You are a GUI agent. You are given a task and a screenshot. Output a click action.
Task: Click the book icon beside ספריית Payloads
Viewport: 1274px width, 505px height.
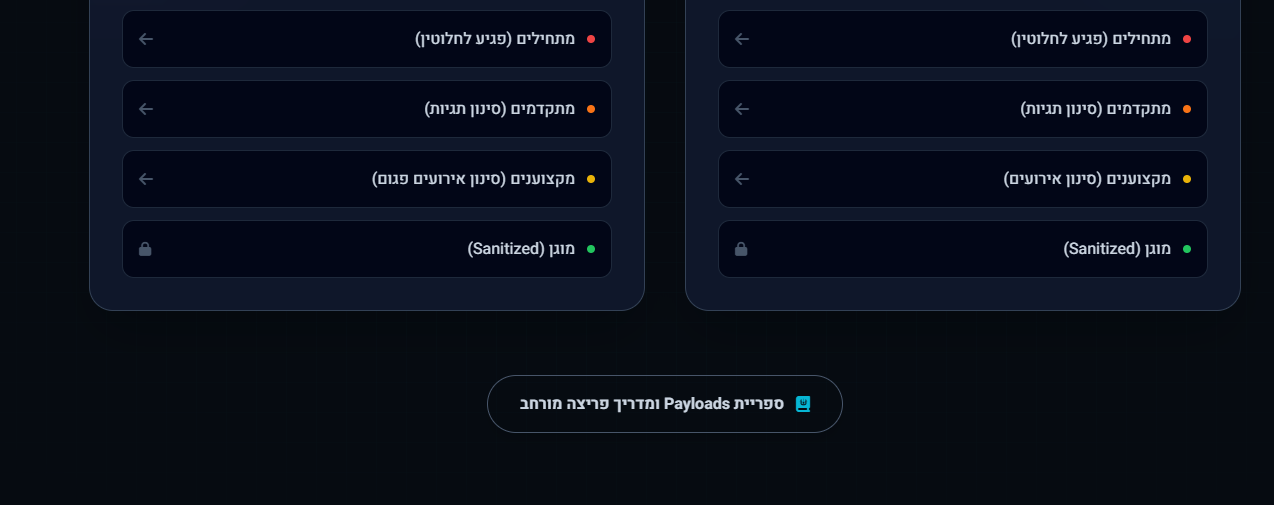[x=802, y=404]
